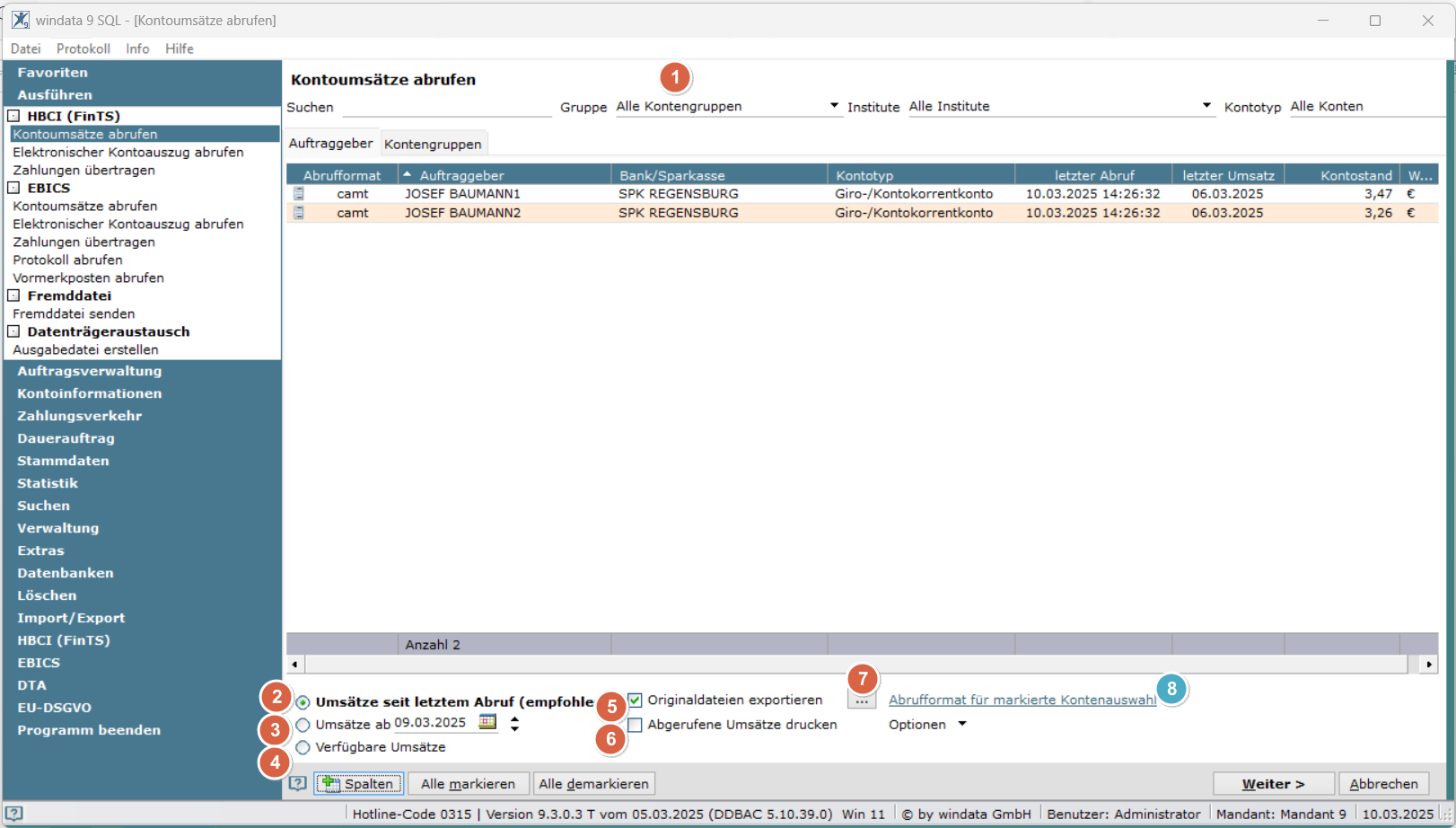1456x828 pixels.
Task: Click the horizontal scrollbar right arrow
Action: 1428,665
